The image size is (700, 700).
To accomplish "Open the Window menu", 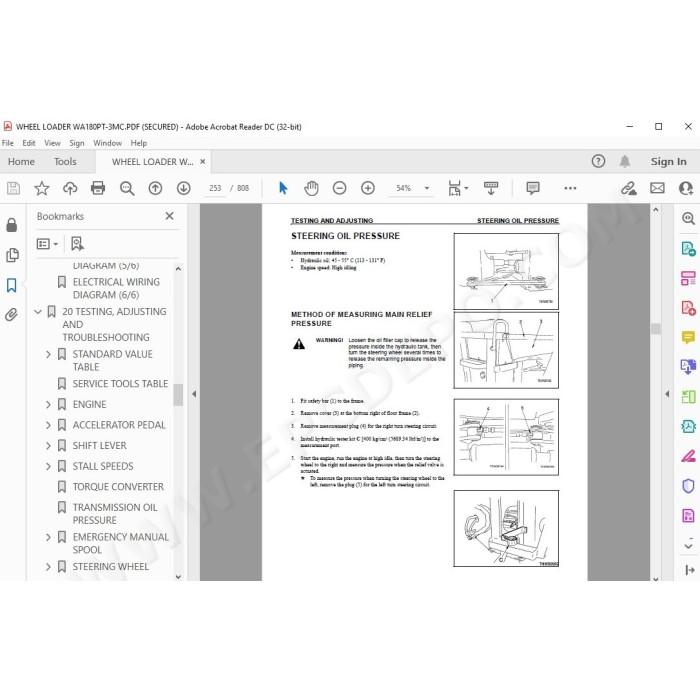I will tap(107, 143).
